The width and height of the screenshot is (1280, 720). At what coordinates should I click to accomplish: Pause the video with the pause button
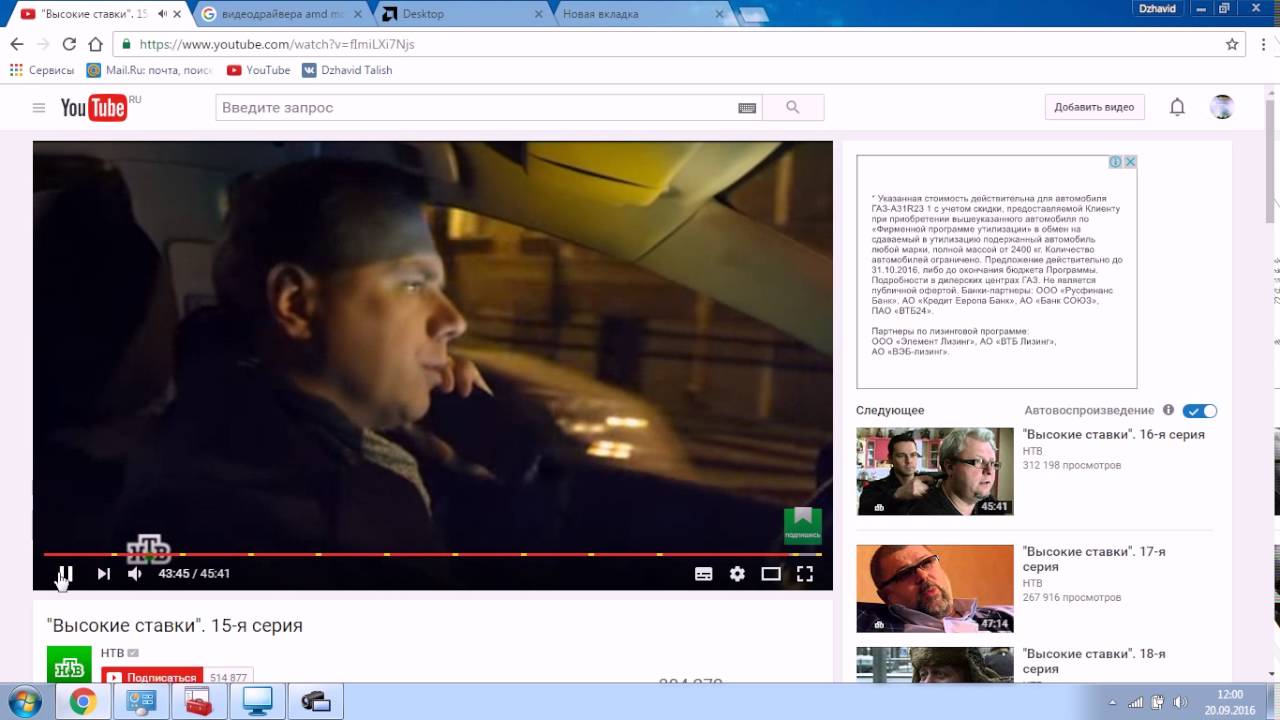pos(65,574)
